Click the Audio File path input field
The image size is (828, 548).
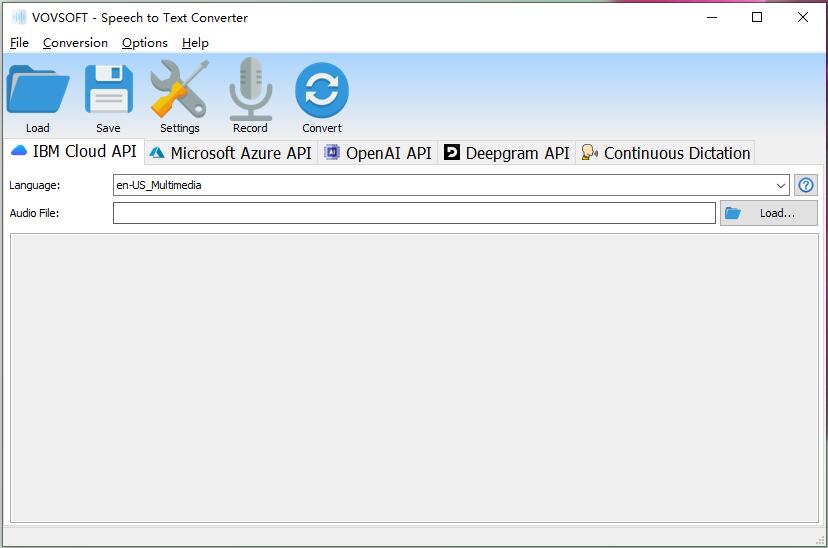tap(415, 213)
